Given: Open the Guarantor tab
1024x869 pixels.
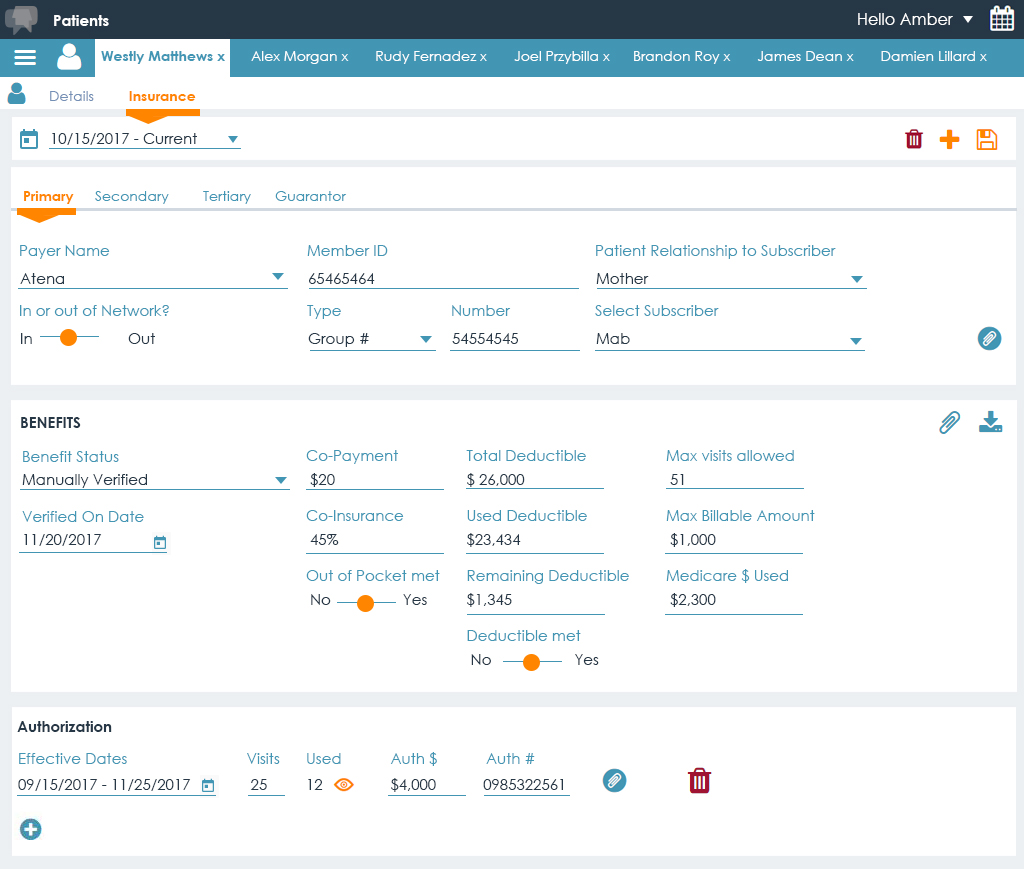Looking at the screenshot, I should pos(310,196).
